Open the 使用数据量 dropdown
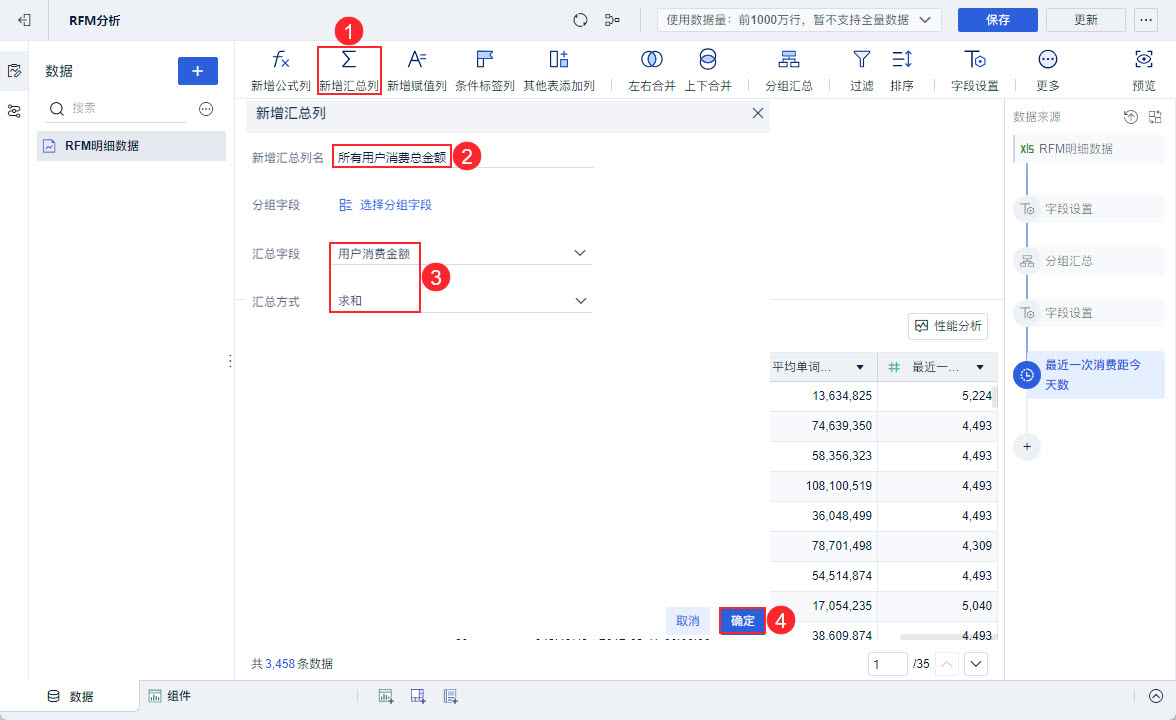This screenshot has height=720, width=1176. point(800,20)
